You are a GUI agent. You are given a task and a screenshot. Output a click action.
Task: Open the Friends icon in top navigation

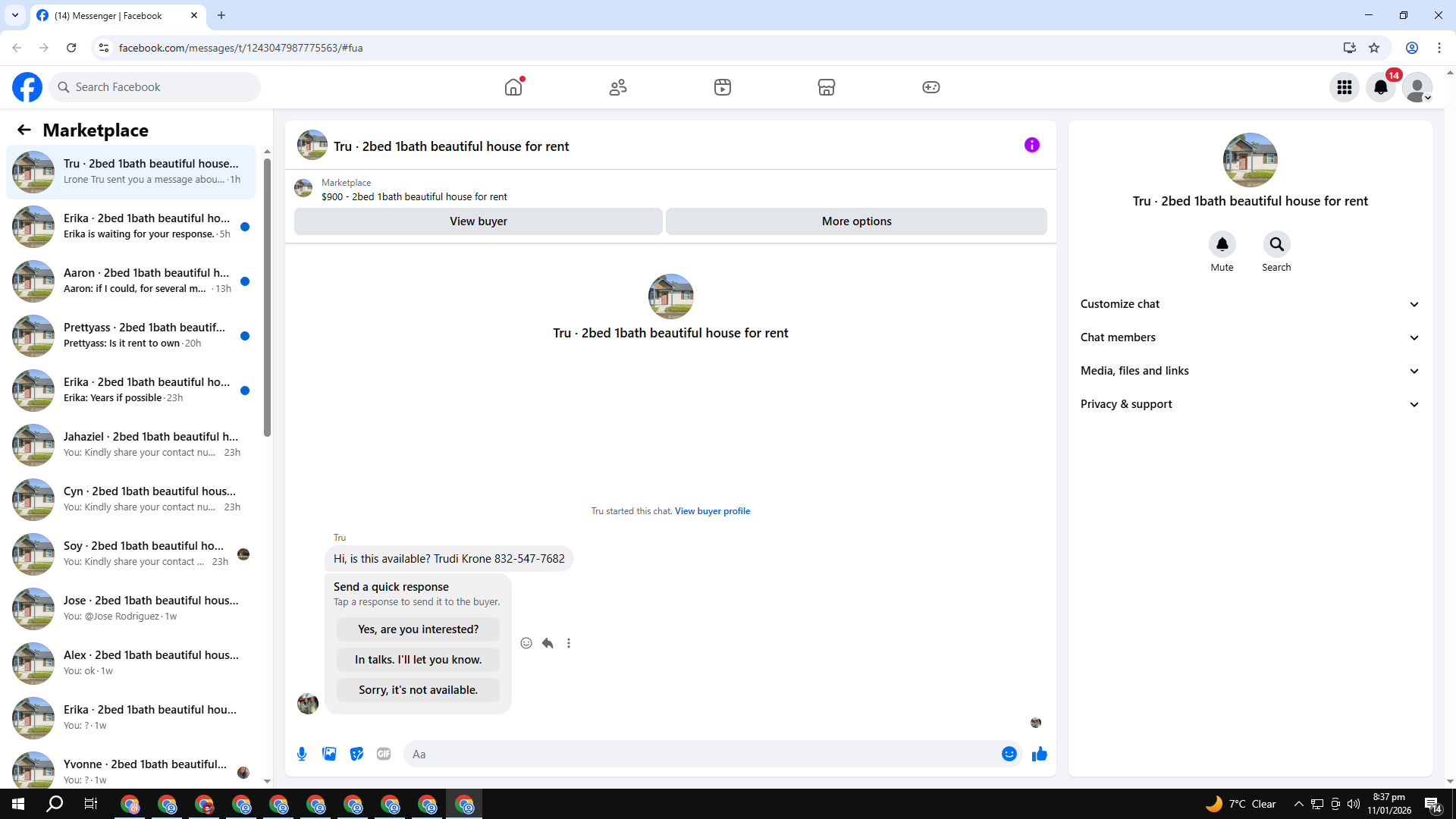coord(618,87)
